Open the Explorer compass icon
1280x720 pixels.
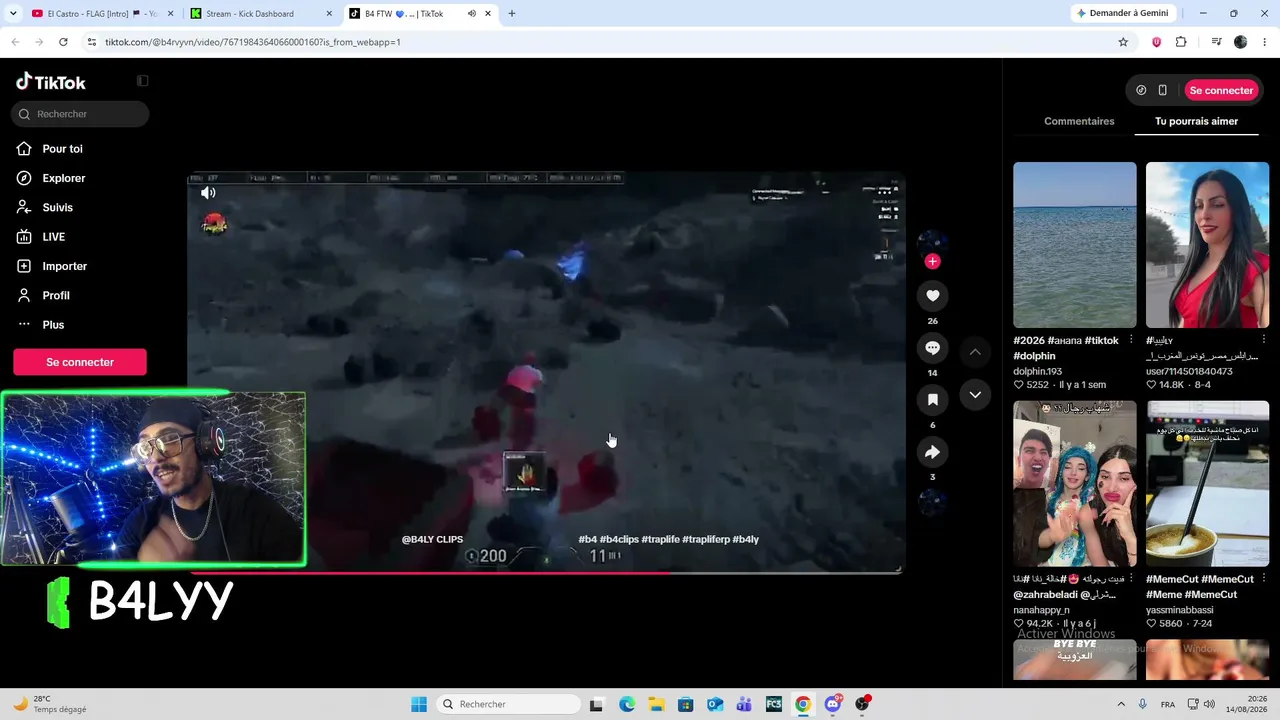coord(24,178)
